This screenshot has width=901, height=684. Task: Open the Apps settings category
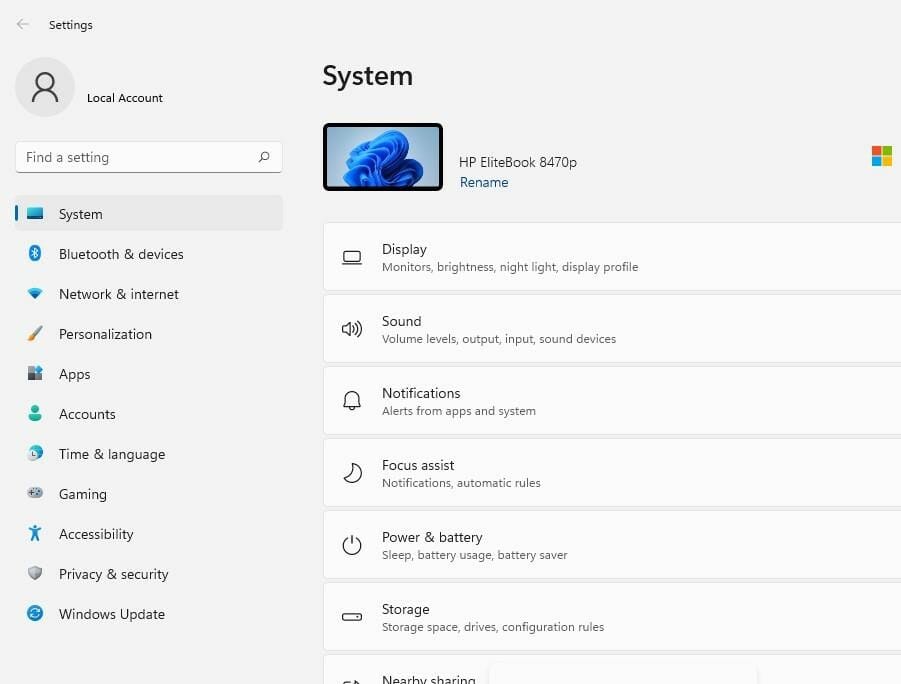tap(74, 374)
